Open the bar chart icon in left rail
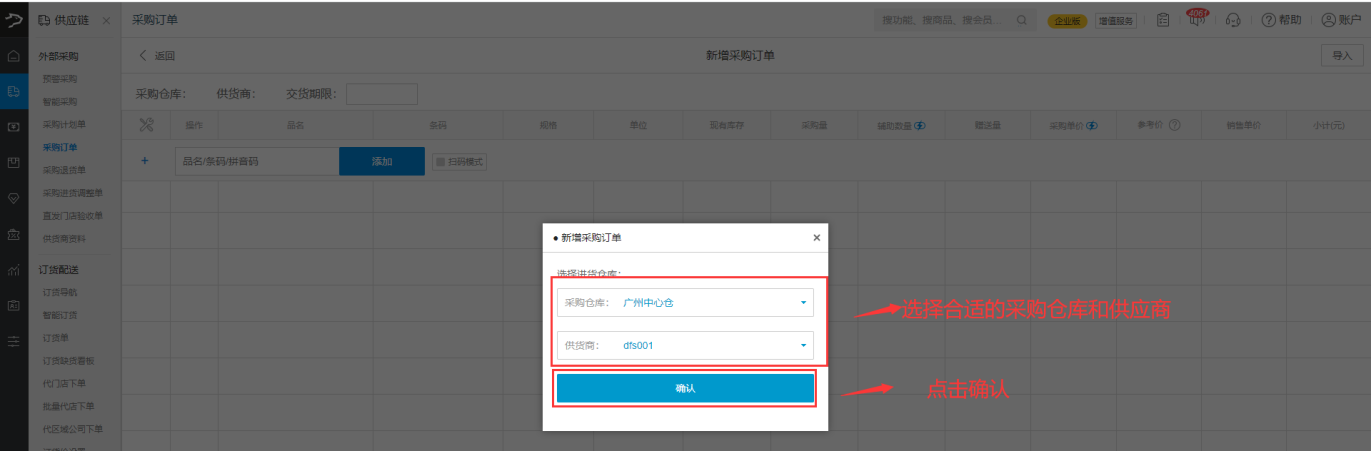The image size is (1371, 451). click(x=13, y=270)
